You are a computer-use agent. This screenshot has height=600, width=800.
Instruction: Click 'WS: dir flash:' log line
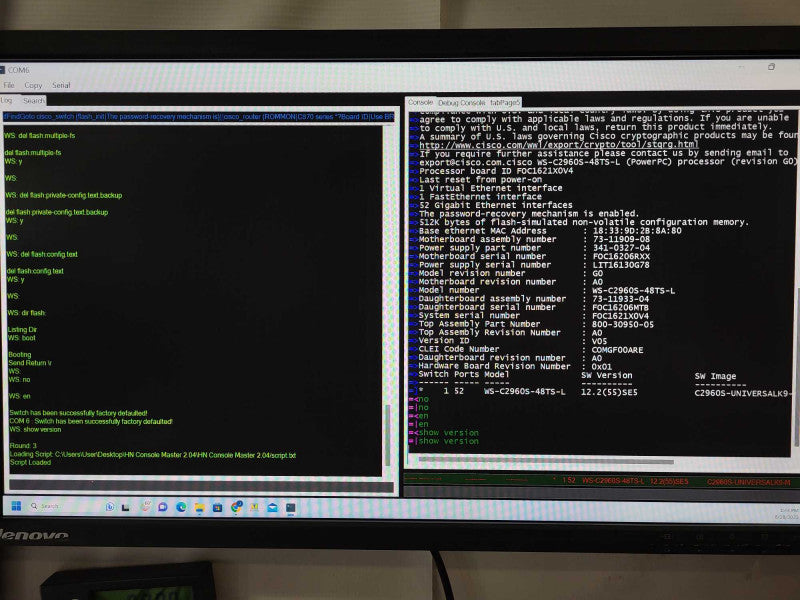27,313
